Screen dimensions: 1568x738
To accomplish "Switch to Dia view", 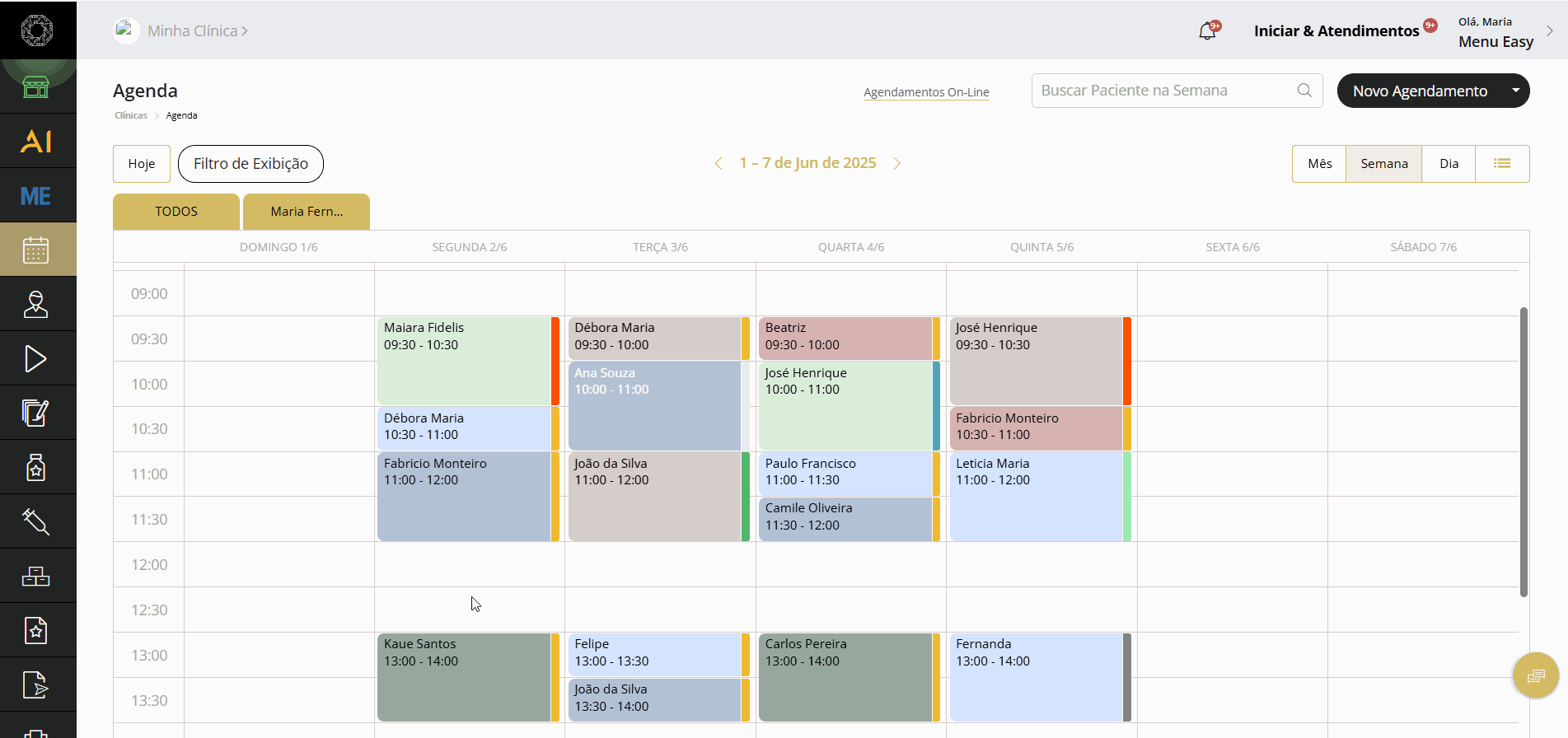I will (1449, 164).
